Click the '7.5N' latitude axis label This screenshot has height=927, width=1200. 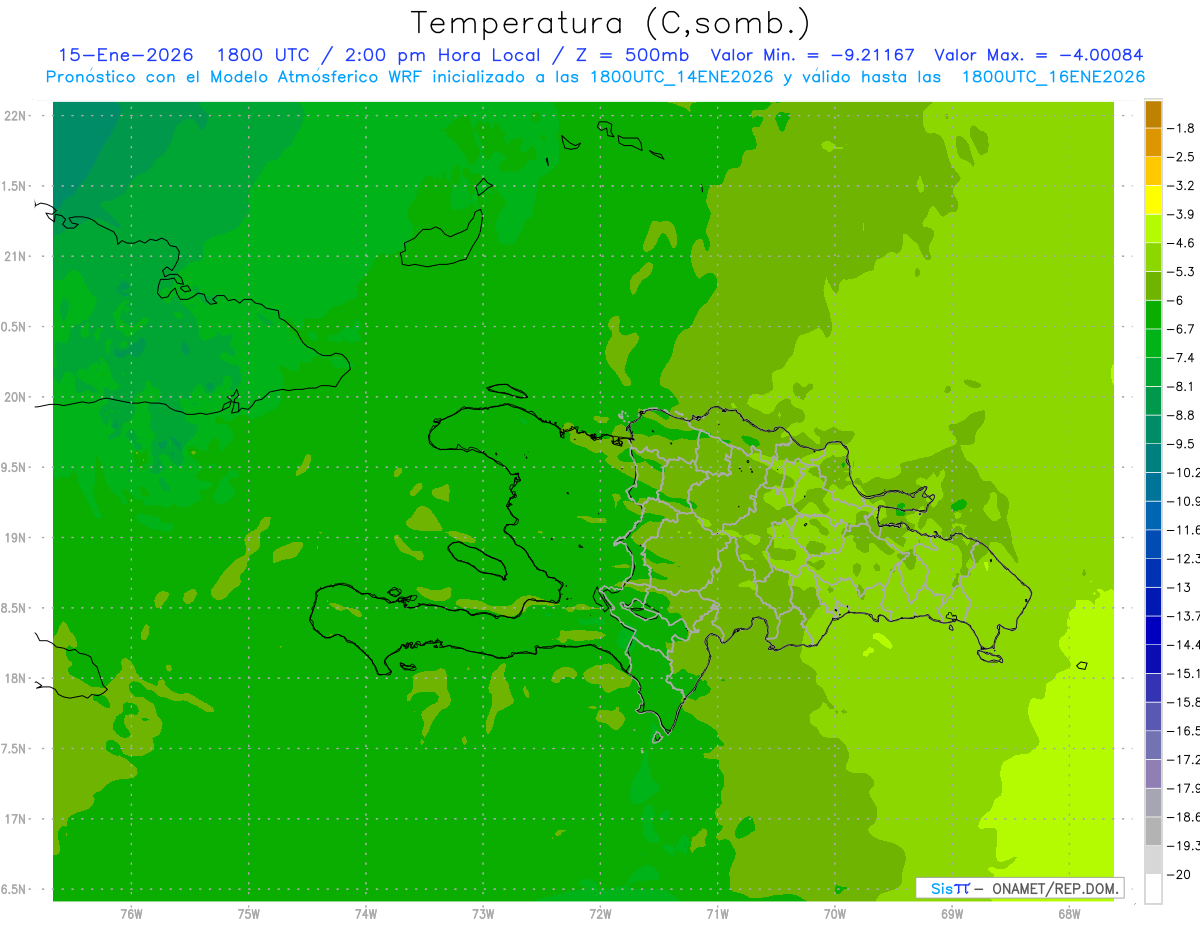point(15,749)
